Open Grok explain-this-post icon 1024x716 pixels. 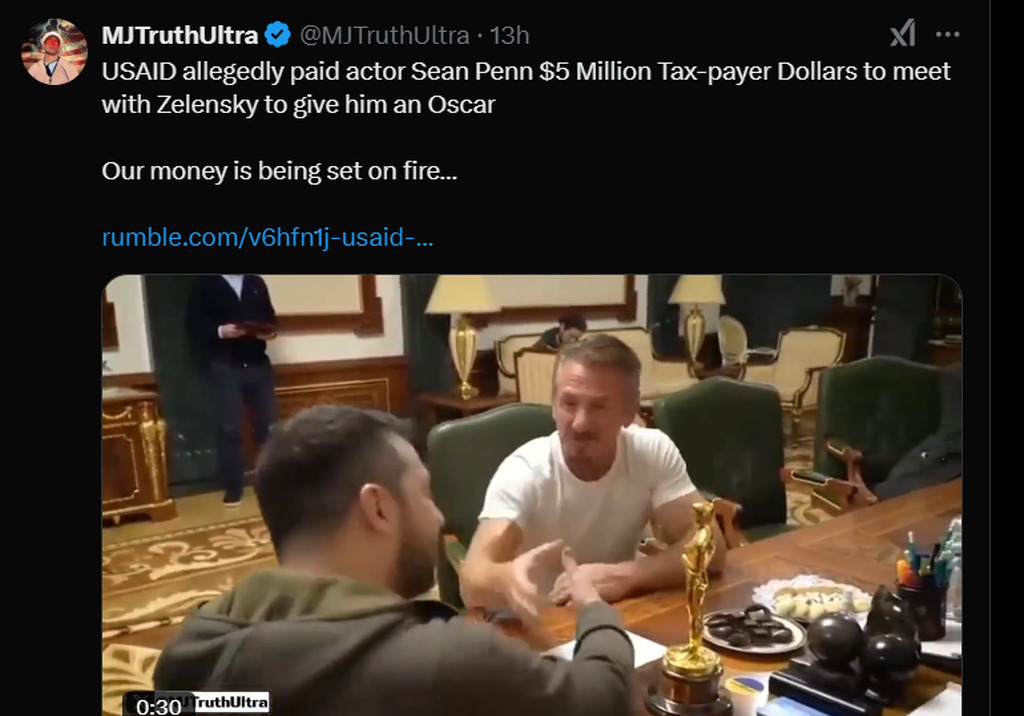903,34
